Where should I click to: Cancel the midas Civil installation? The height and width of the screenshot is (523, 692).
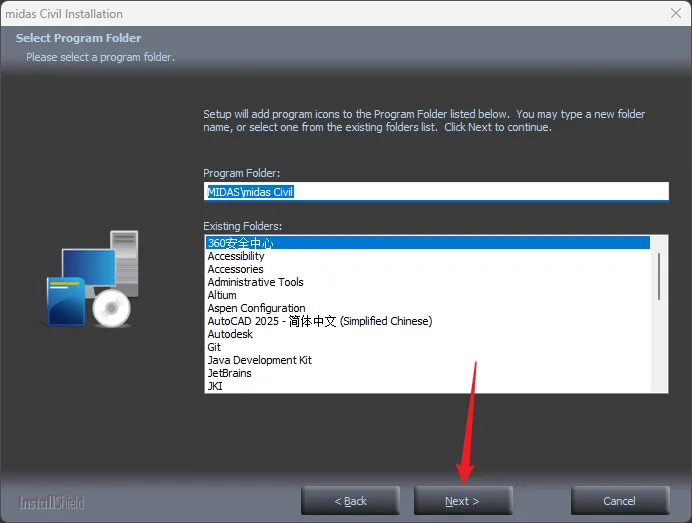[x=620, y=500]
